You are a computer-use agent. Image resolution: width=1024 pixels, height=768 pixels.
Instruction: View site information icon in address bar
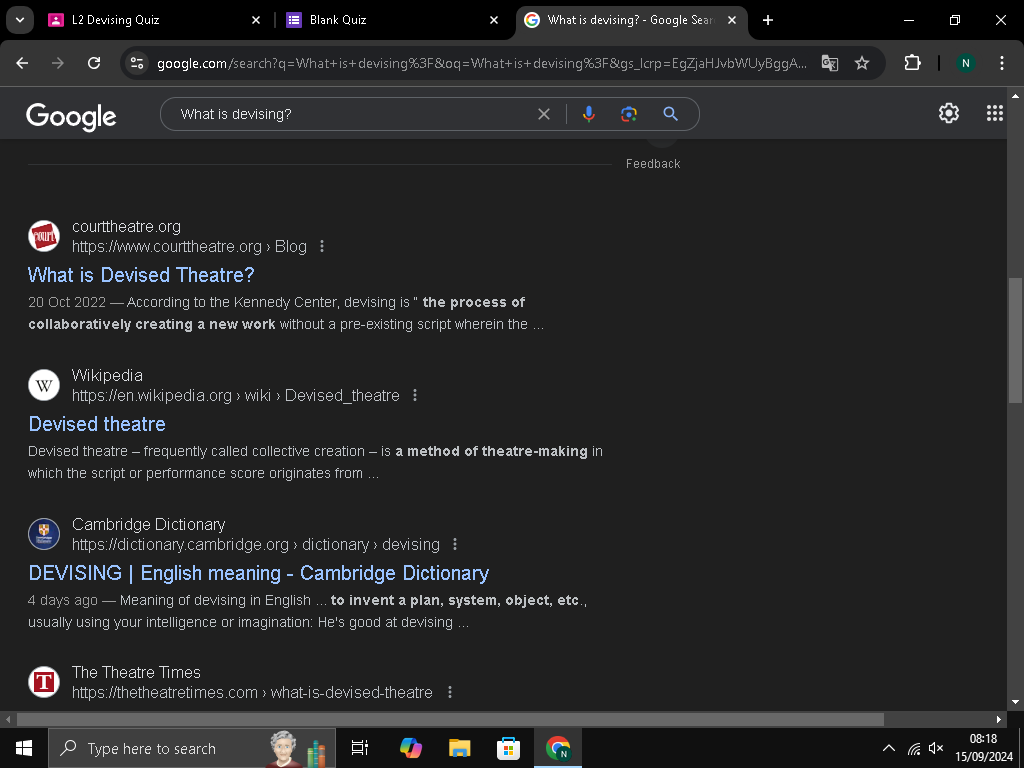point(137,63)
